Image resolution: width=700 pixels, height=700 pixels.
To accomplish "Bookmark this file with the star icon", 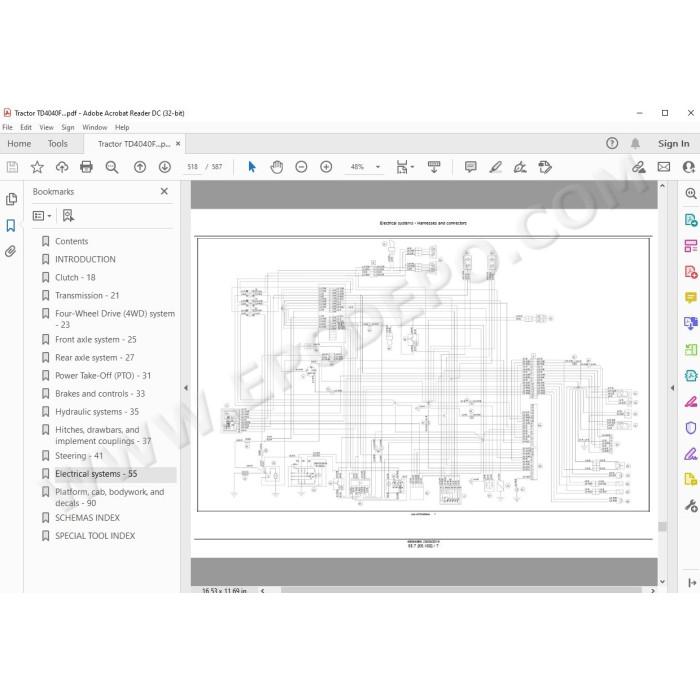I will coord(37,167).
